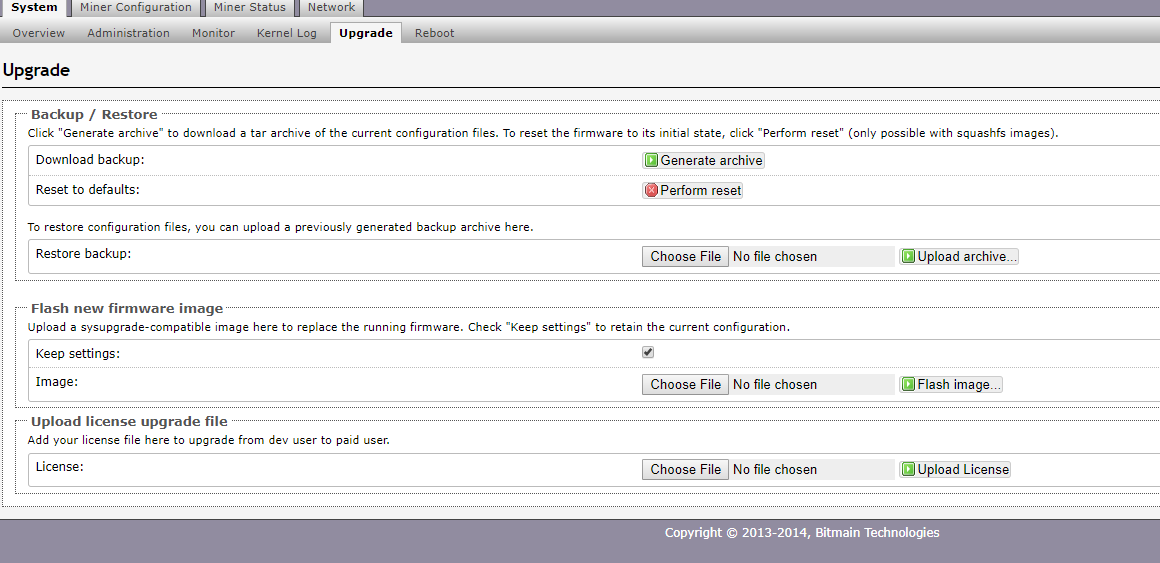Click the Reset to defaults label
Screen dimensions: 1160x563
87,189
